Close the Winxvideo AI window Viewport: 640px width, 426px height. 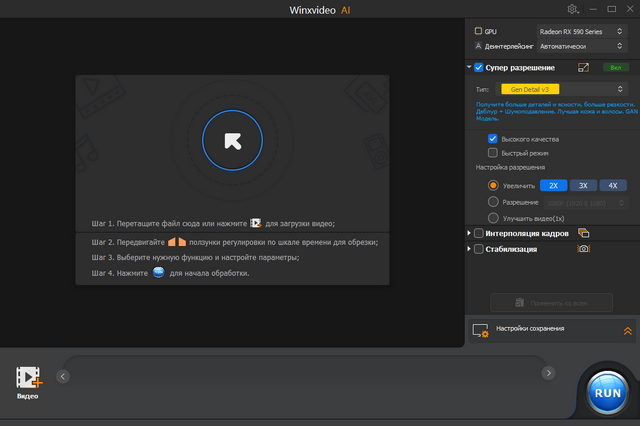click(630, 9)
